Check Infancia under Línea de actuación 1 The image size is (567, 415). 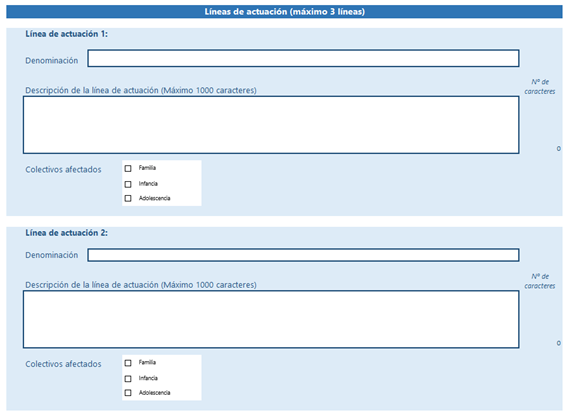(128, 184)
